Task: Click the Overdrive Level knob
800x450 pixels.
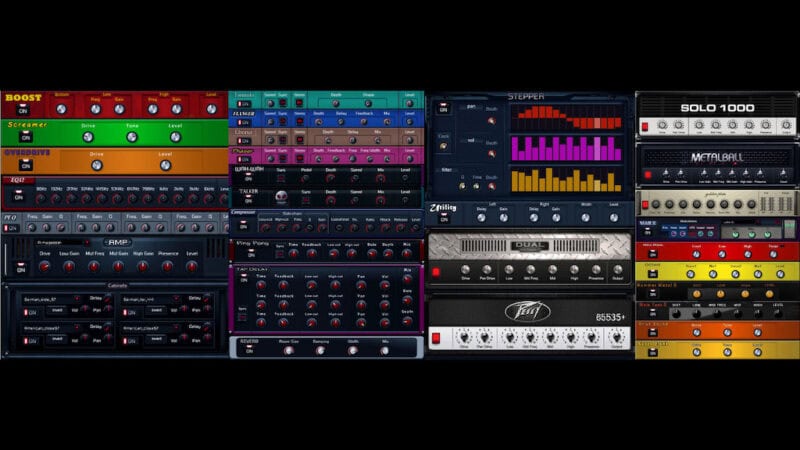Action: [x=165, y=165]
